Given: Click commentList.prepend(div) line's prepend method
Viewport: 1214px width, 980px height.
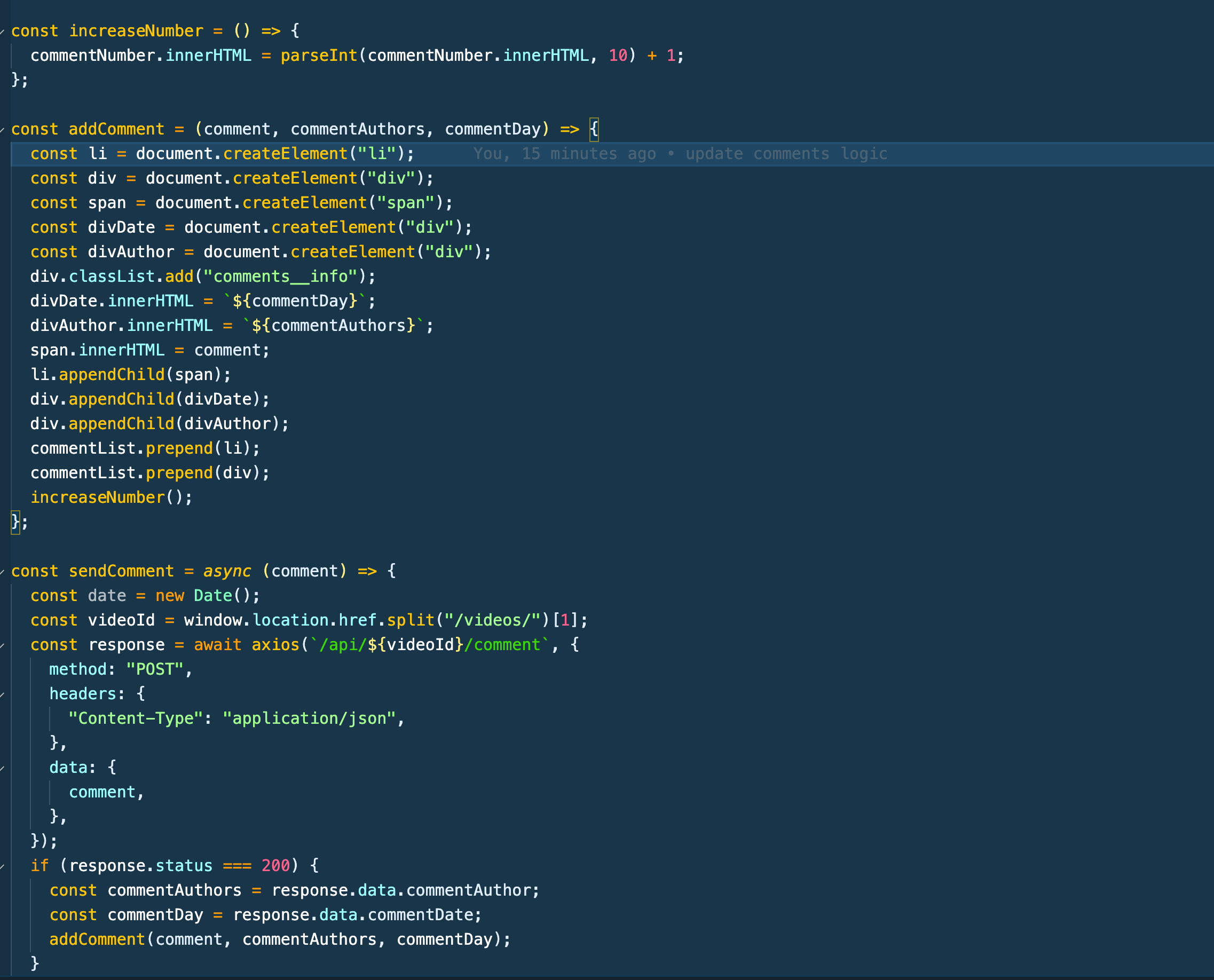Looking at the screenshot, I should click(x=179, y=473).
